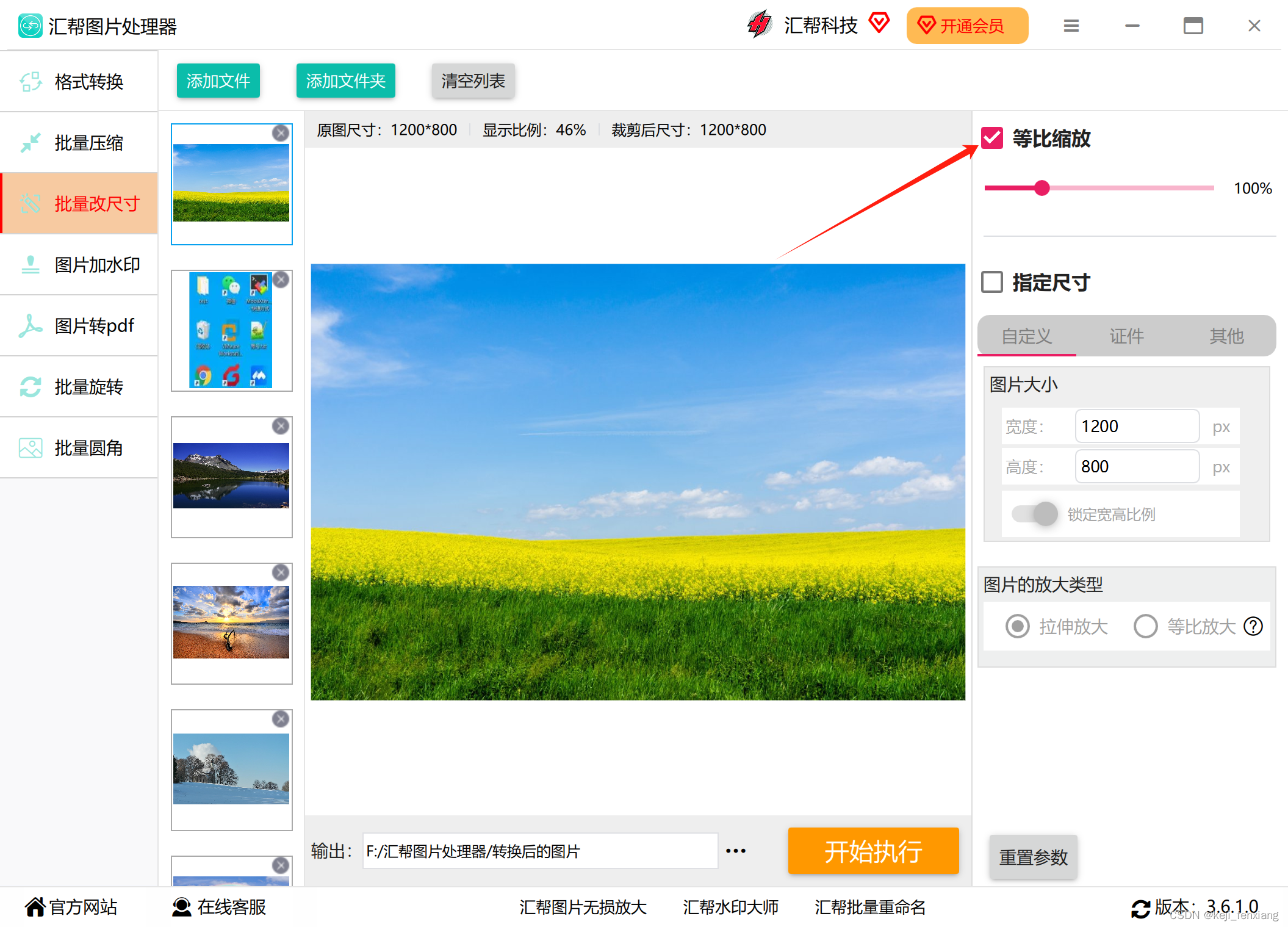Screen dimensions: 1288x927
Task: Open the hamburger menu in title bar
Action: pyautogui.click(x=1071, y=26)
